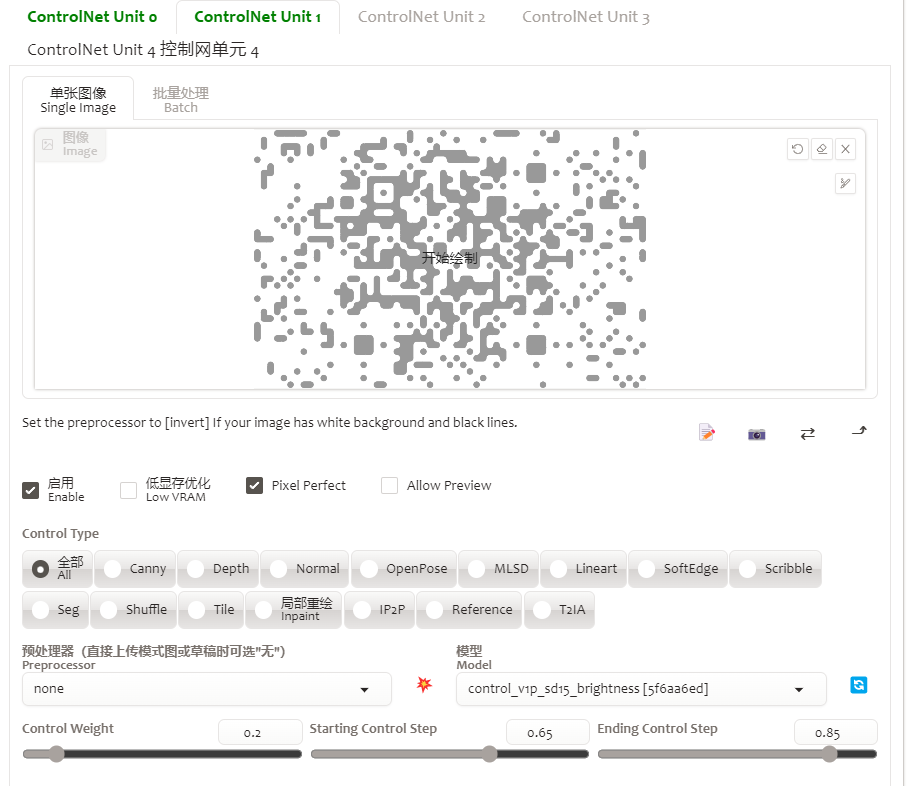
Task: Open the ControlNet Unit 4 tab
Action: [143, 49]
